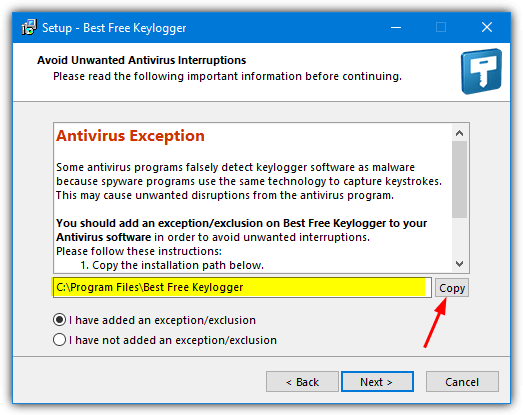
Task: Click the blue keylogger logo icon
Action: click(481, 71)
